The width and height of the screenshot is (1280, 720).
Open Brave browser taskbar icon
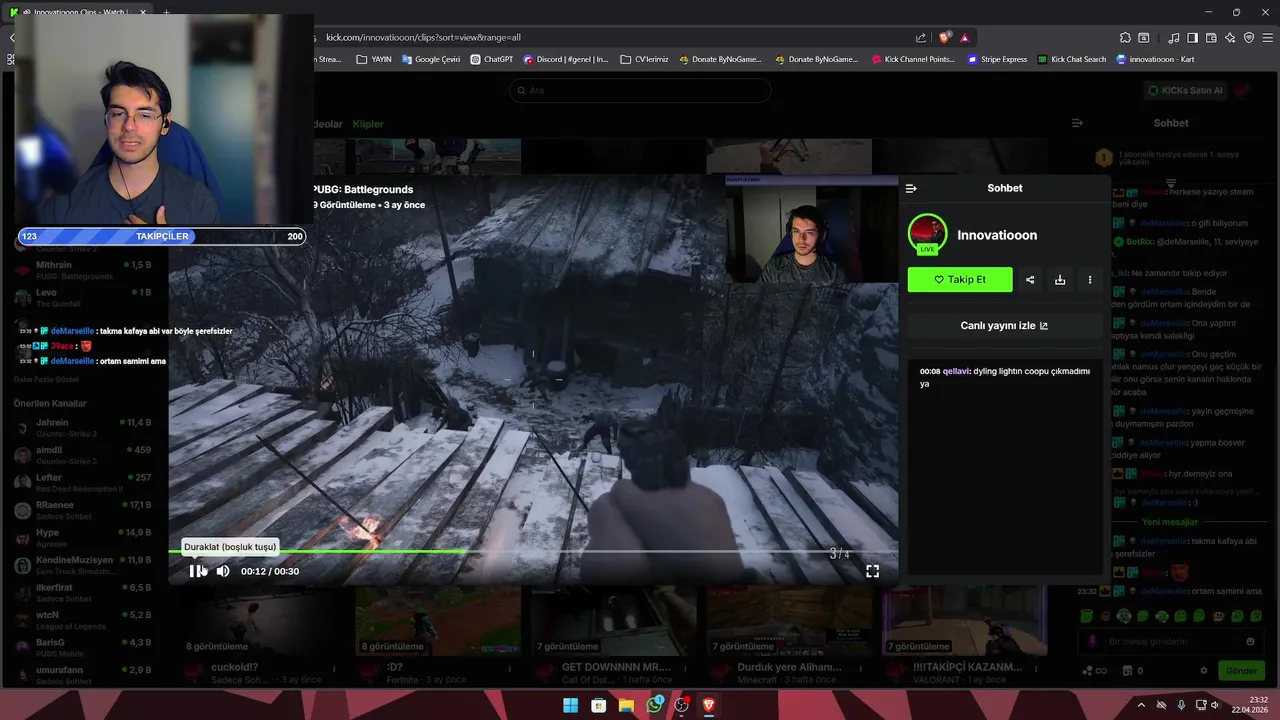click(709, 705)
